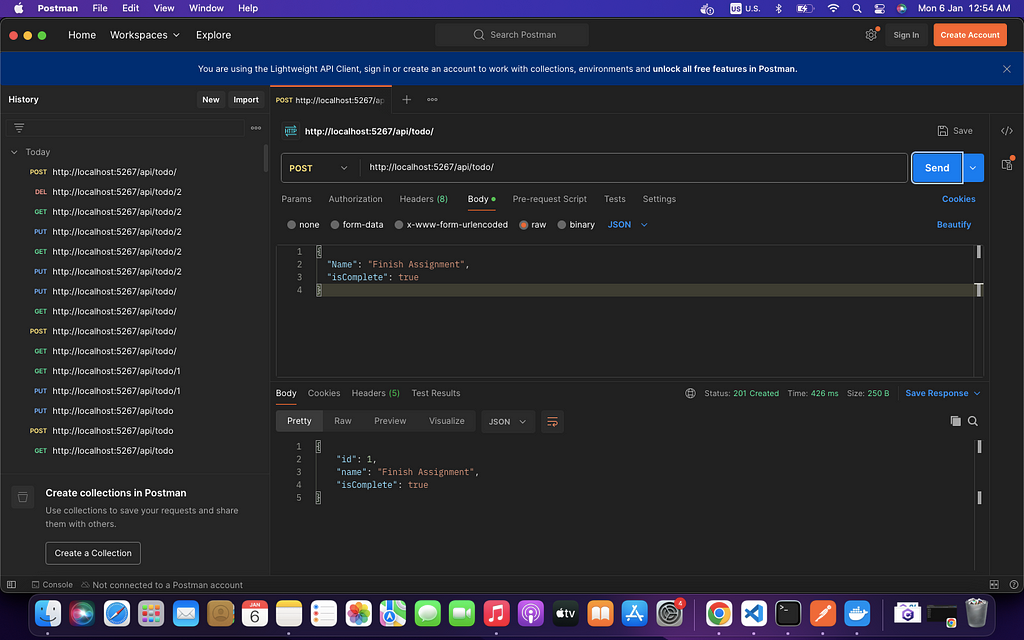Open the Console from status bar
Viewport: 1024px width, 640px height.
pyautogui.click(x=52, y=584)
